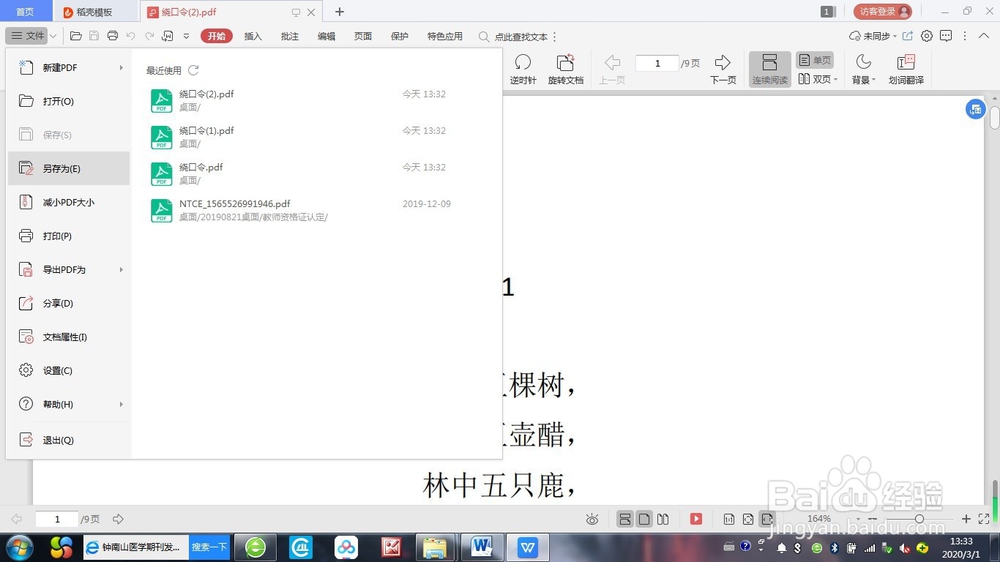The image size is (1000, 562).
Task: Rotate counterclockwise with 逆时针 icon
Action: (x=523, y=69)
